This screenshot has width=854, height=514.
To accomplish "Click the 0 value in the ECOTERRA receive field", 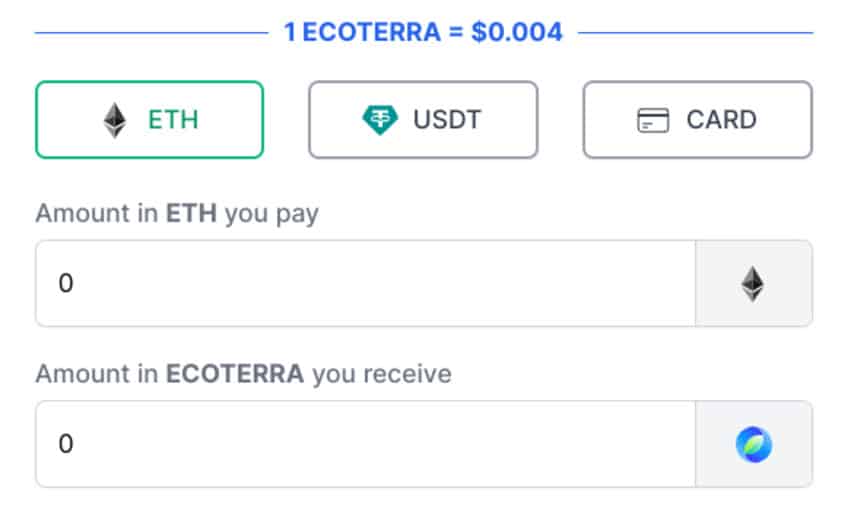I will [66, 444].
